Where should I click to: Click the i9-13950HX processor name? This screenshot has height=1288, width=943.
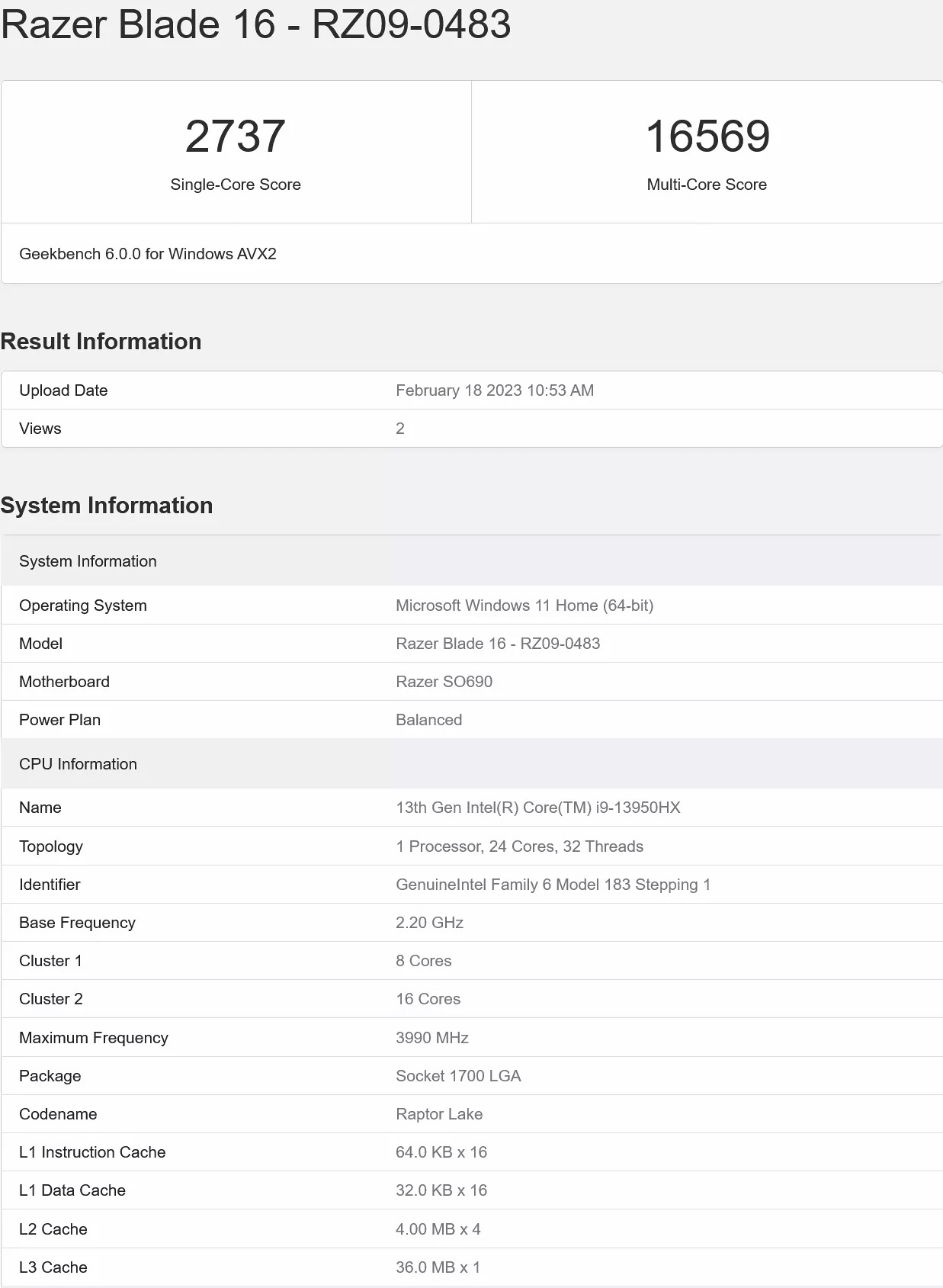(538, 808)
